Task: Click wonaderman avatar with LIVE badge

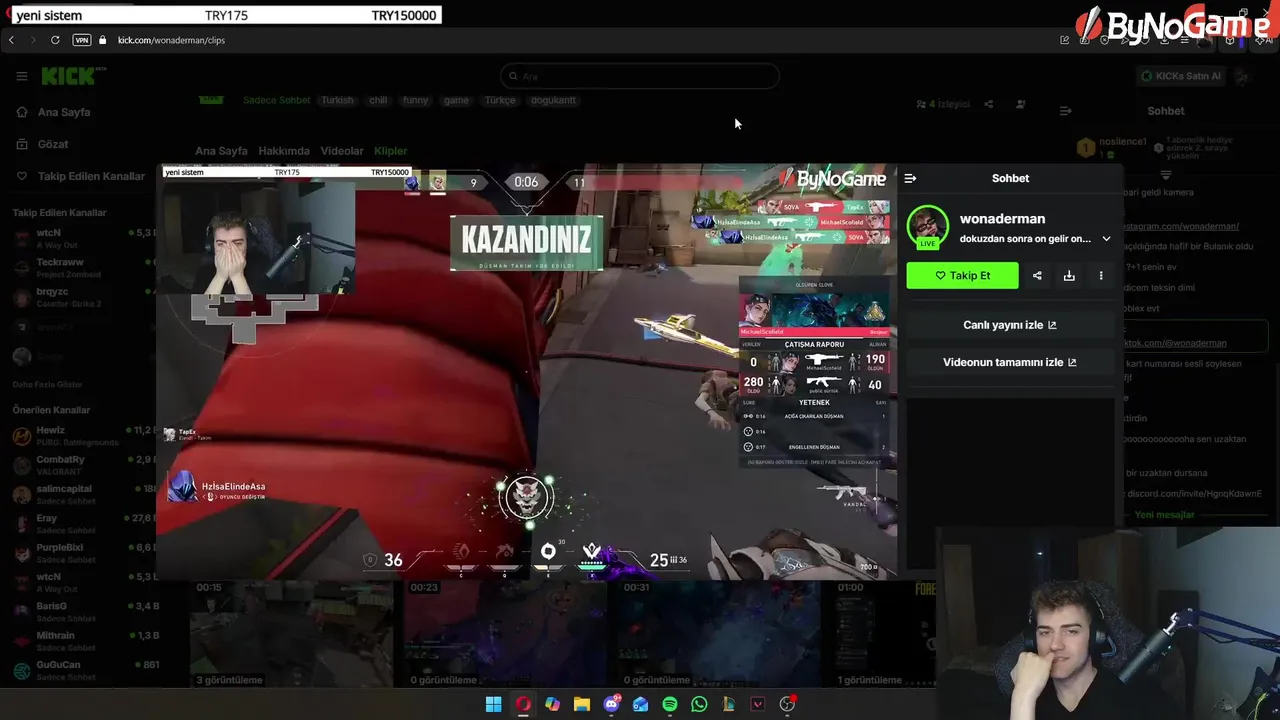Action: 928,228
